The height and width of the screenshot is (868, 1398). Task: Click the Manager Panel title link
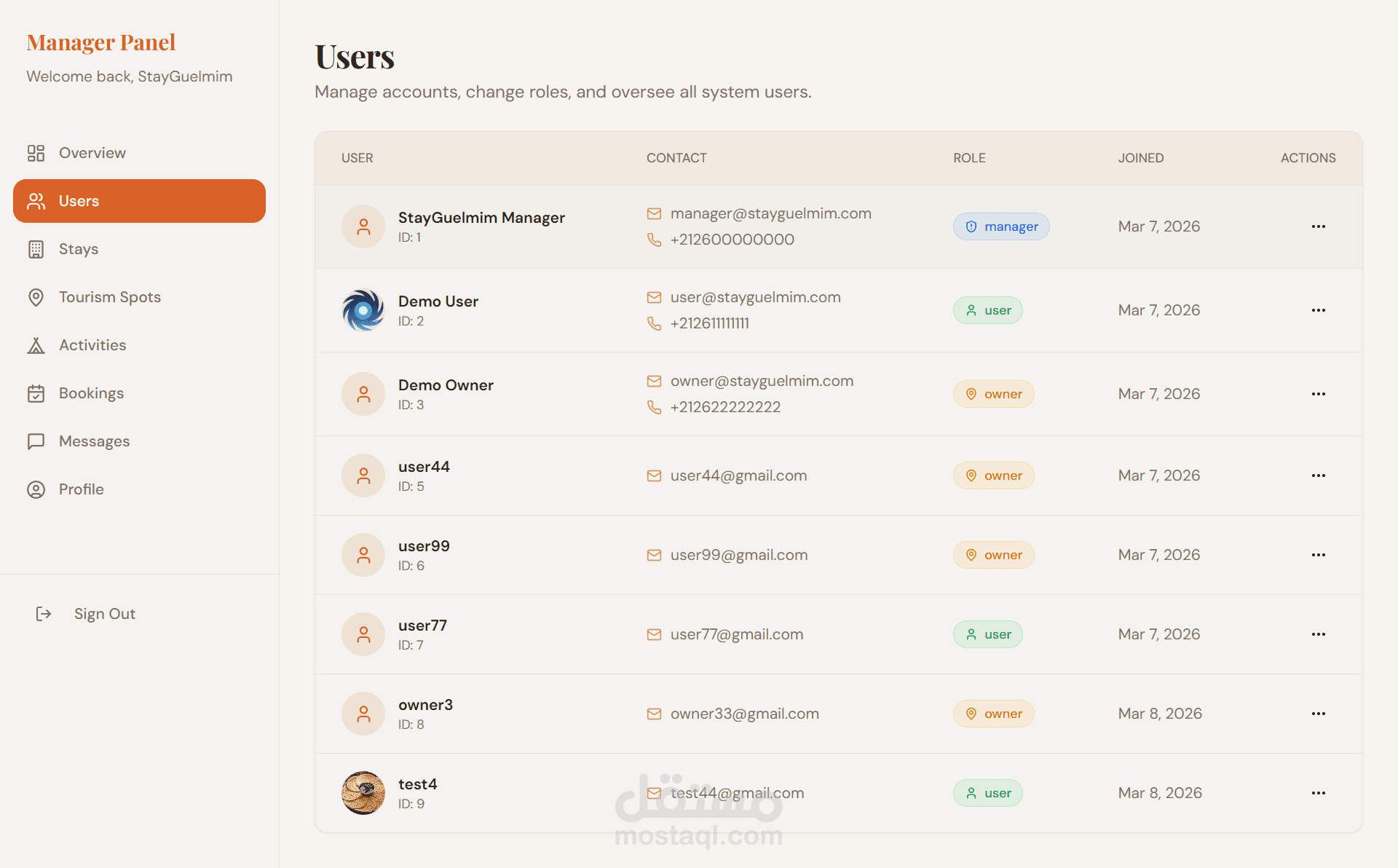(x=101, y=42)
